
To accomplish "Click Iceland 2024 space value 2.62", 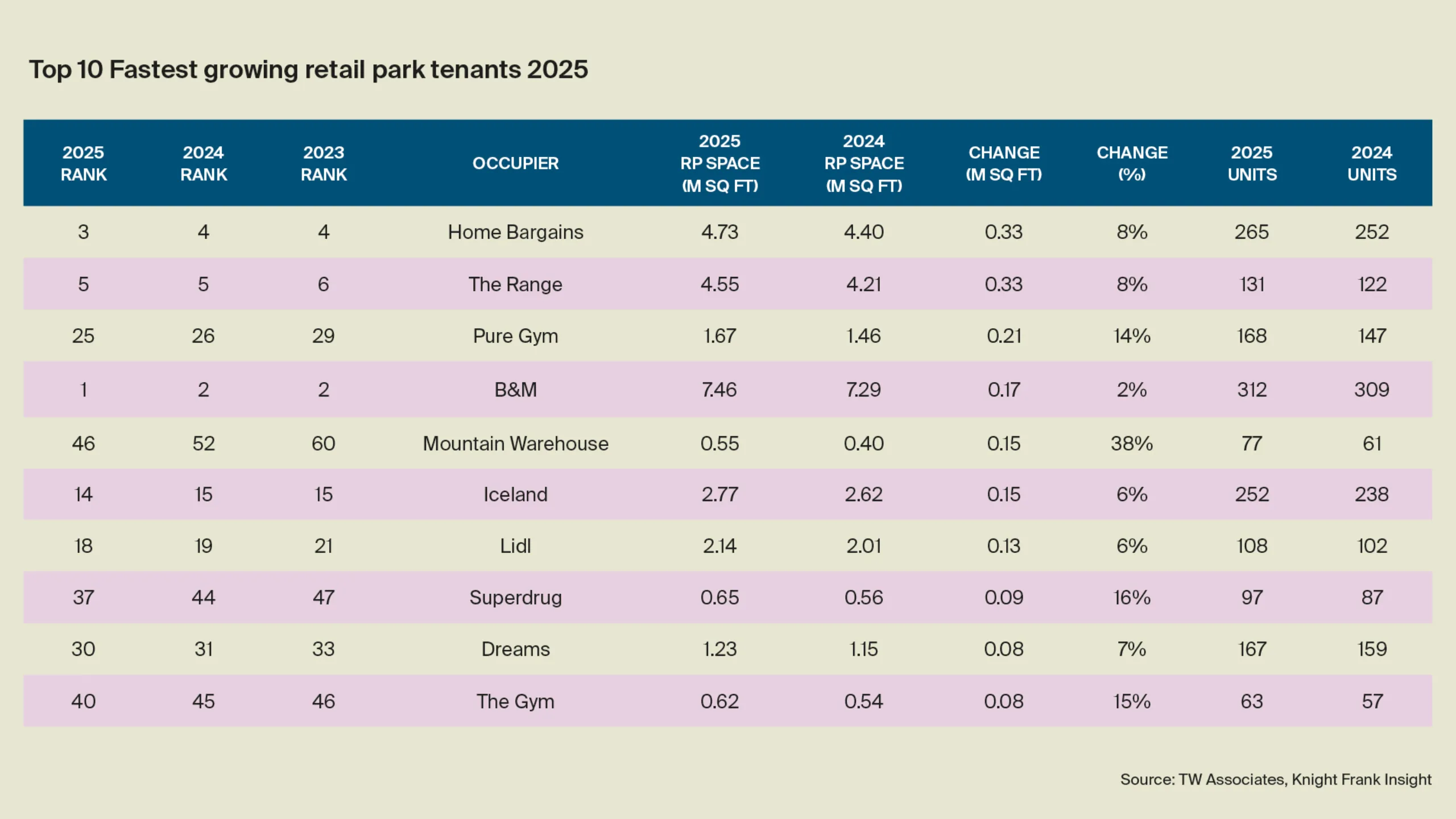I will tap(864, 494).
